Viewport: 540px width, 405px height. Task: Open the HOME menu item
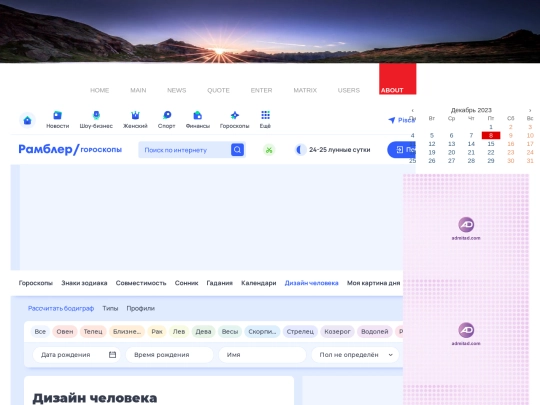pos(100,90)
